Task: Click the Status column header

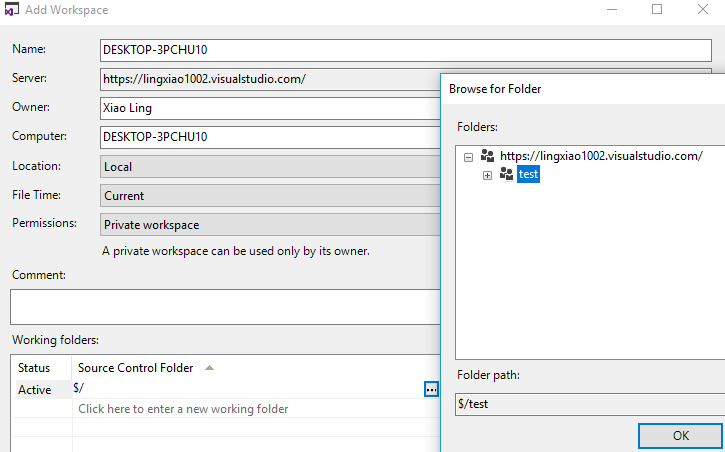Action: 34,368
